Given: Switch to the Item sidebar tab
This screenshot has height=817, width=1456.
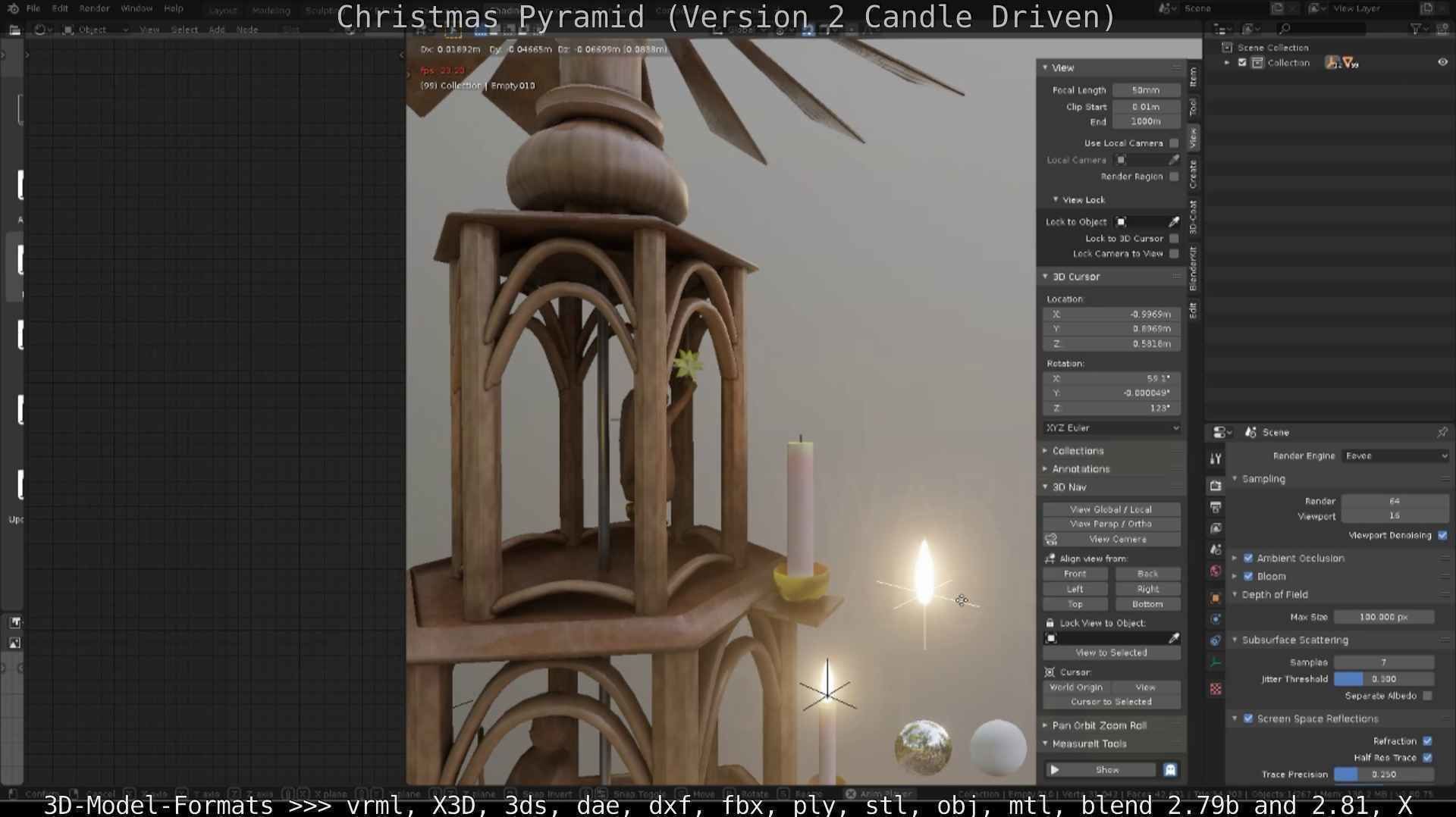Looking at the screenshot, I should pos(1193,77).
